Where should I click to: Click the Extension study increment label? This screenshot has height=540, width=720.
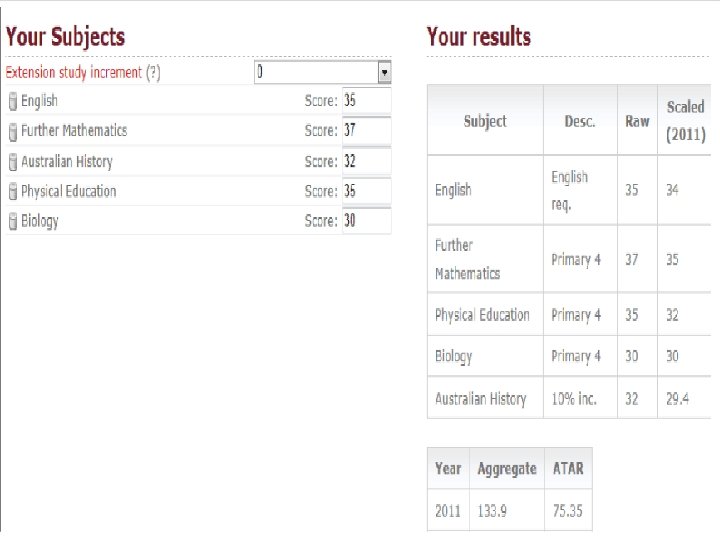pyautogui.click(x=74, y=73)
